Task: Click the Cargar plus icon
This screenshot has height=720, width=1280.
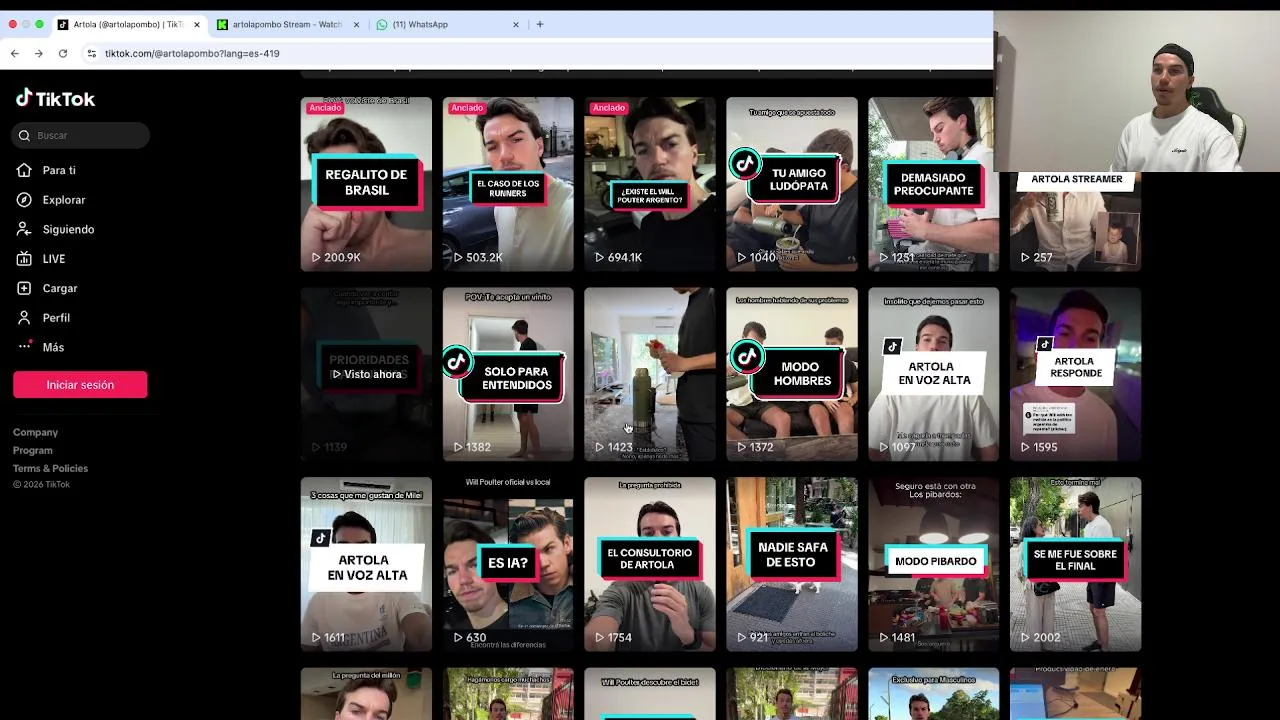Action: [24, 288]
